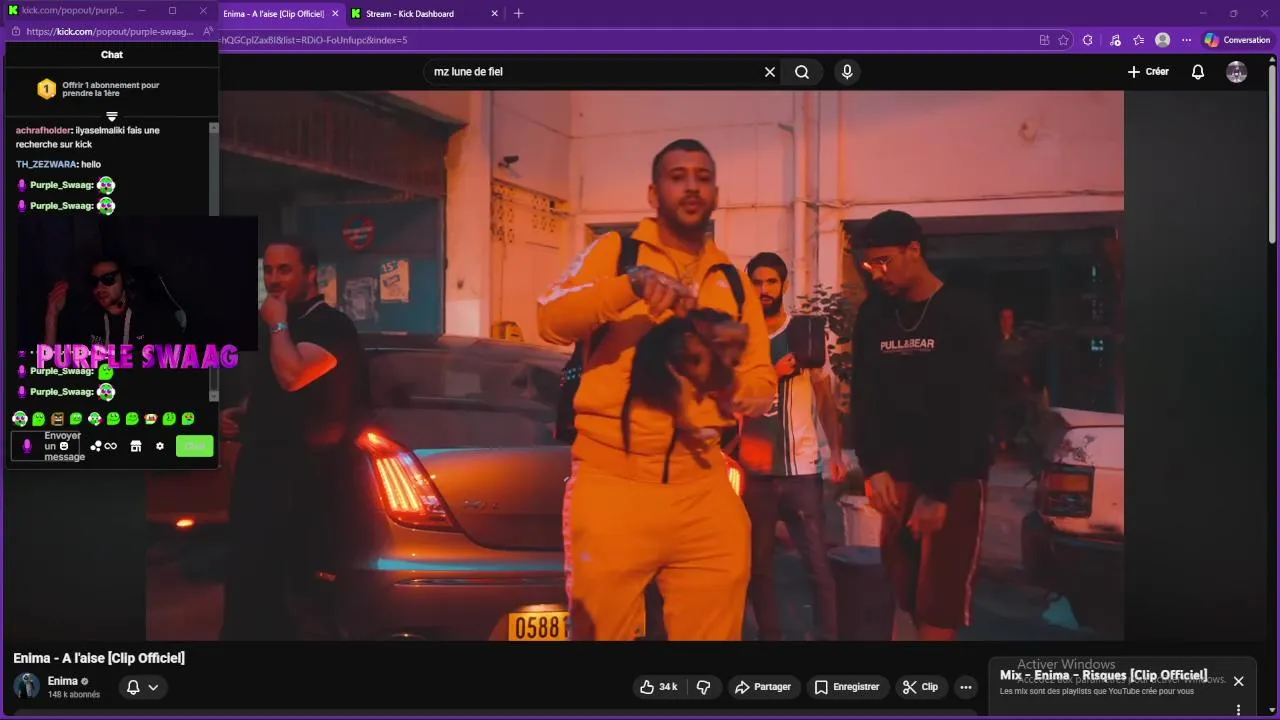Viewport: 1280px width, 720px height.
Task: Switch to Stream Kick Dashboard tab
Action: (410, 14)
